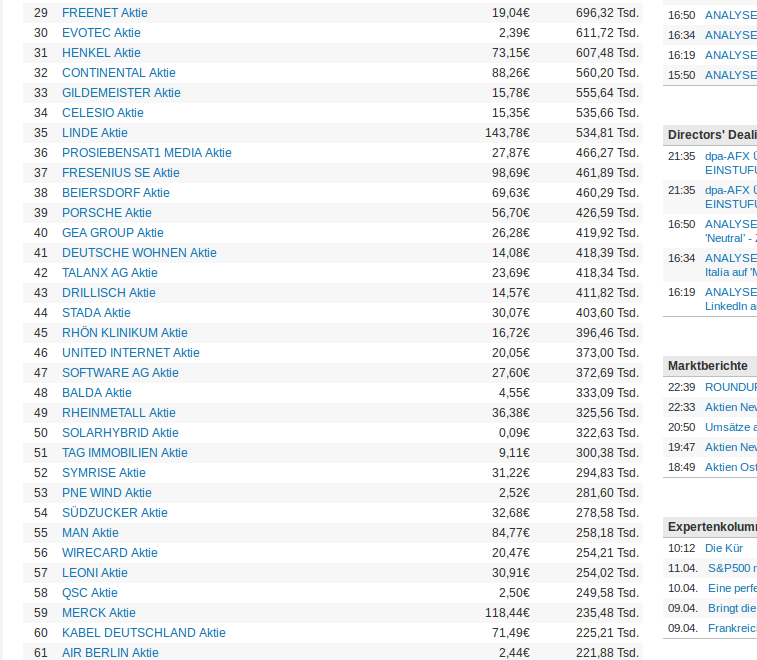Open the DRILLISCH Aktie link
The image size is (757, 660).
(109, 293)
